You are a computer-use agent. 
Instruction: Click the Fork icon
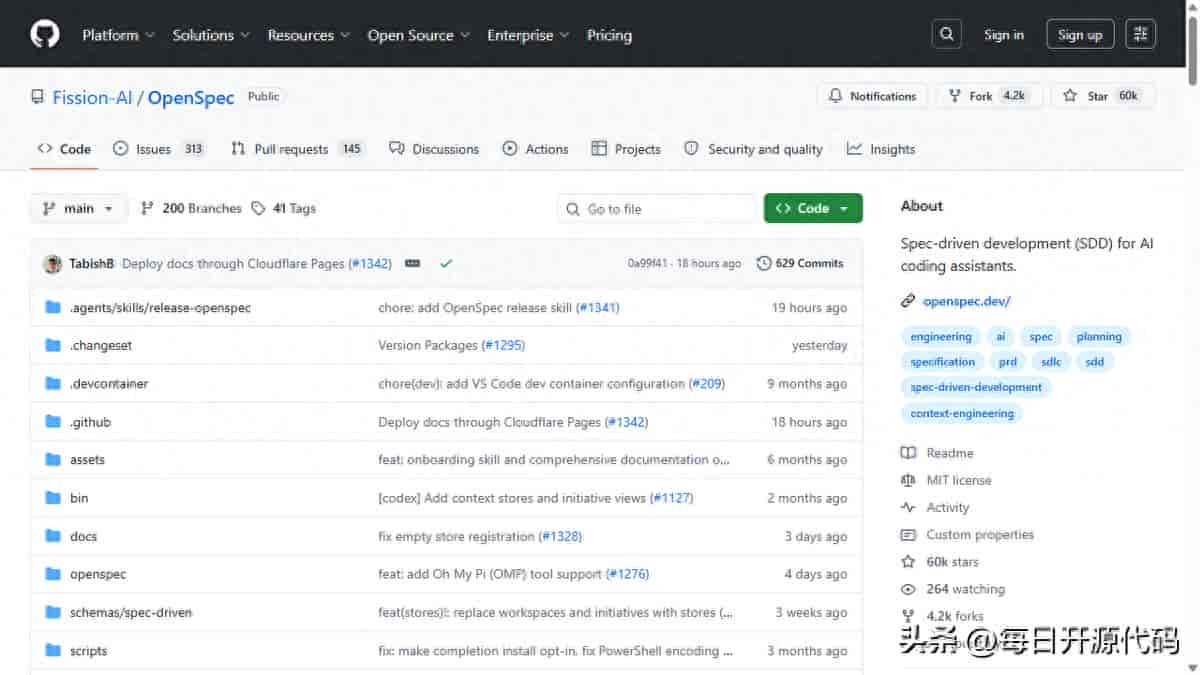pyautogui.click(x=955, y=96)
